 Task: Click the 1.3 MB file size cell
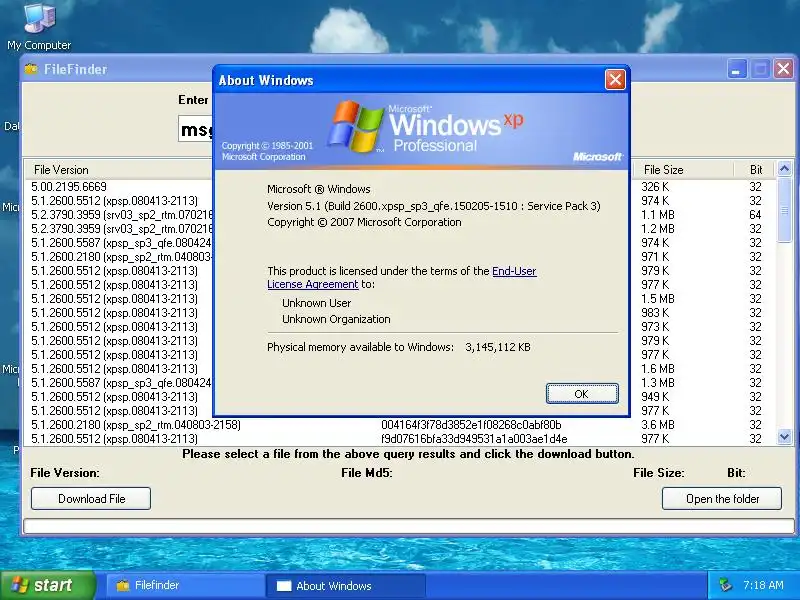(658, 383)
